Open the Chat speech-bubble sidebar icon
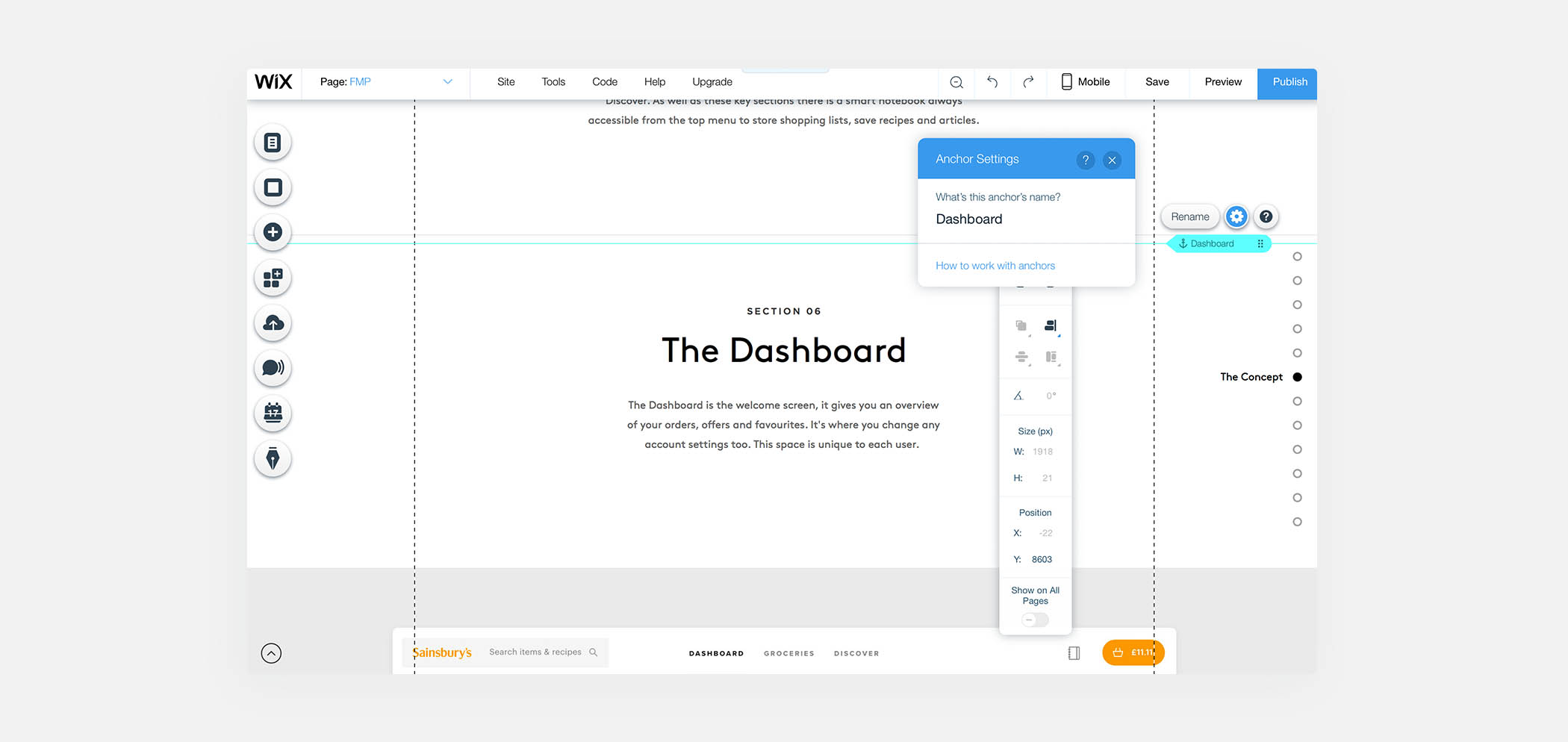 tap(273, 368)
